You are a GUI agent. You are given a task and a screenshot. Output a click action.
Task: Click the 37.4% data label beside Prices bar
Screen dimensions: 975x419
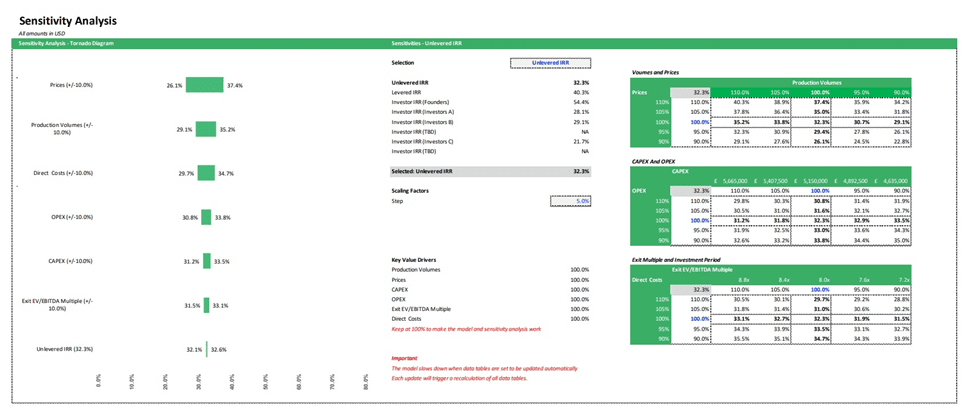(234, 86)
